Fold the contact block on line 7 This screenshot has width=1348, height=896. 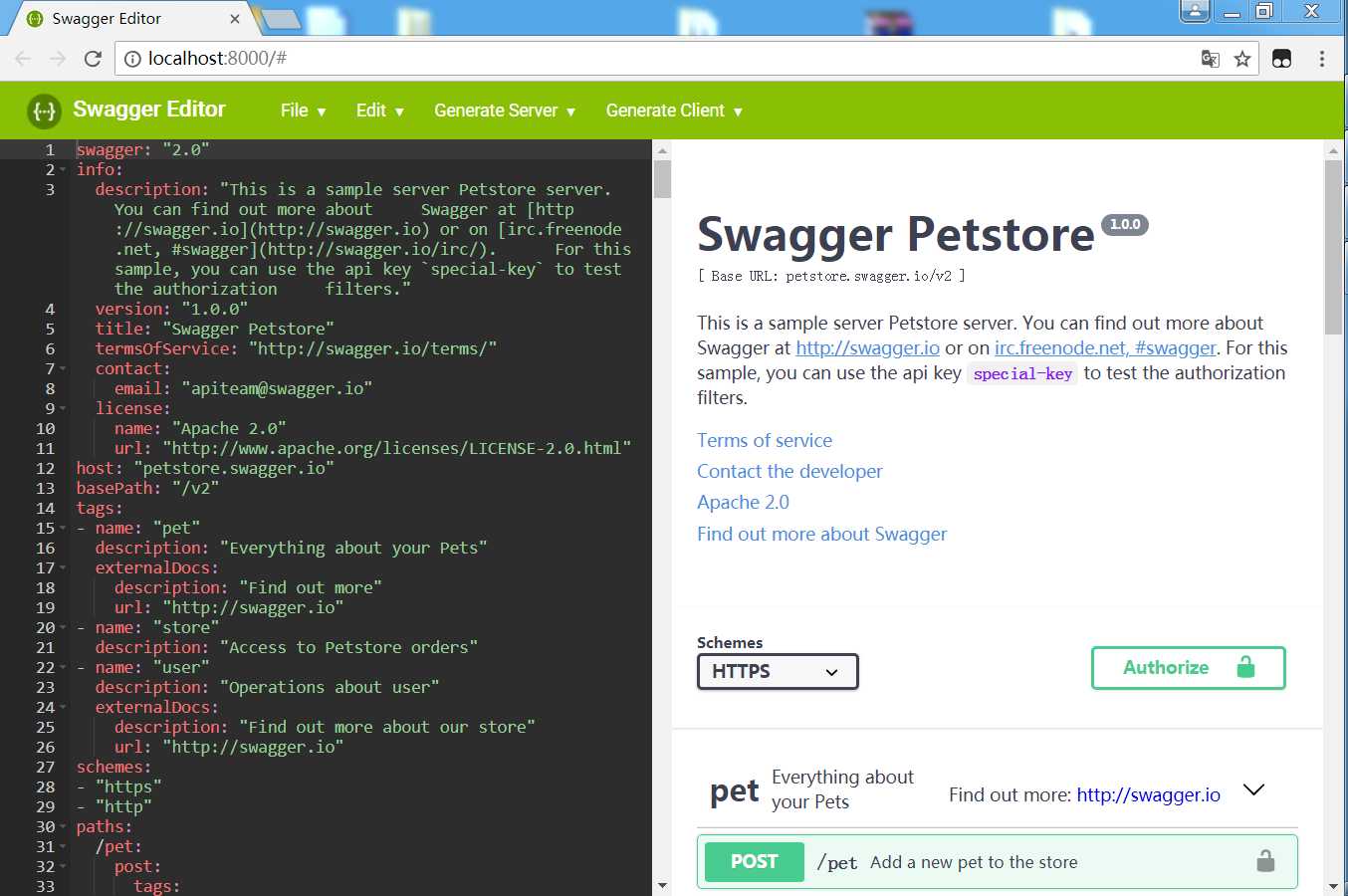coord(63,368)
